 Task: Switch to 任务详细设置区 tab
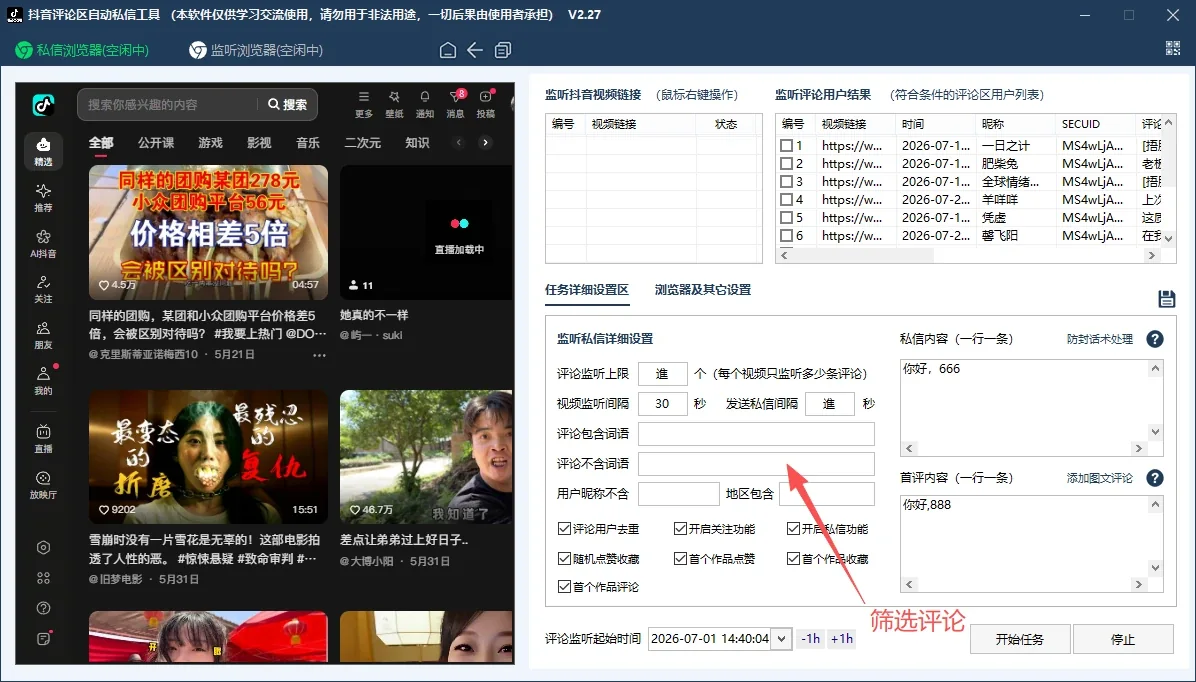587,290
